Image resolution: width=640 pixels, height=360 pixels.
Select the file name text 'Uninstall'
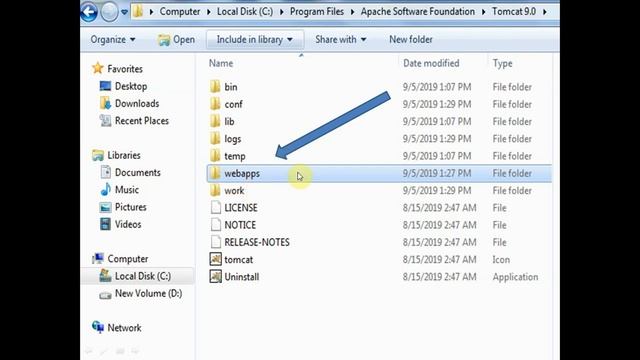242,277
